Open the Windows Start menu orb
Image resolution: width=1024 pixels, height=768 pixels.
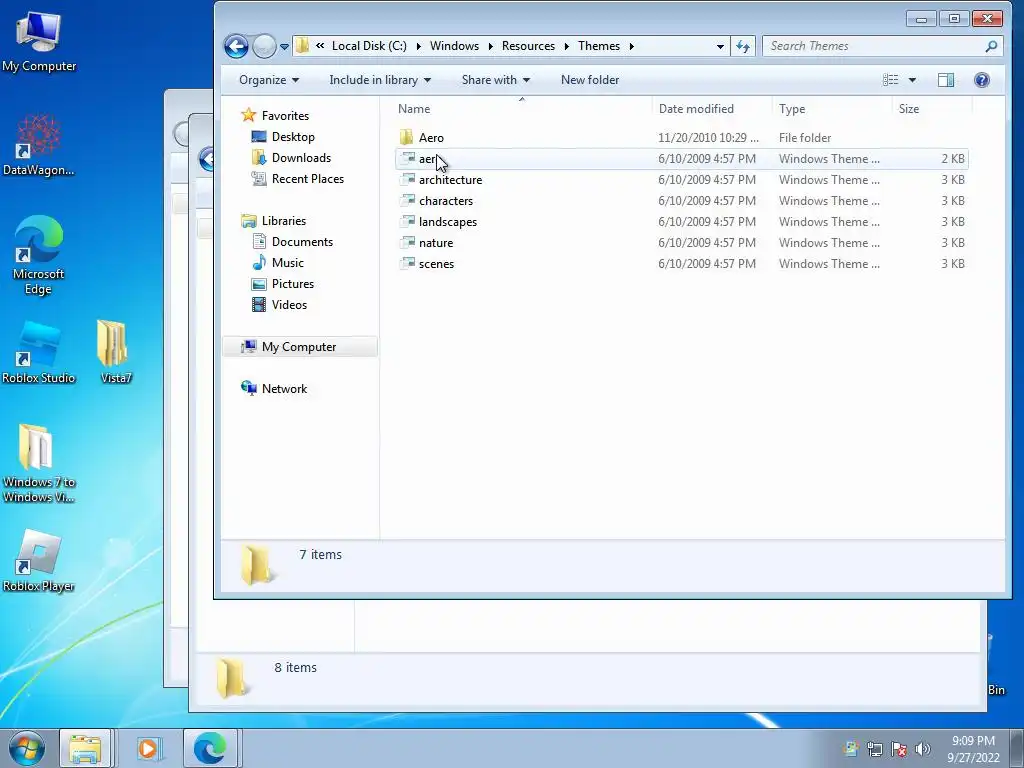pos(26,748)
